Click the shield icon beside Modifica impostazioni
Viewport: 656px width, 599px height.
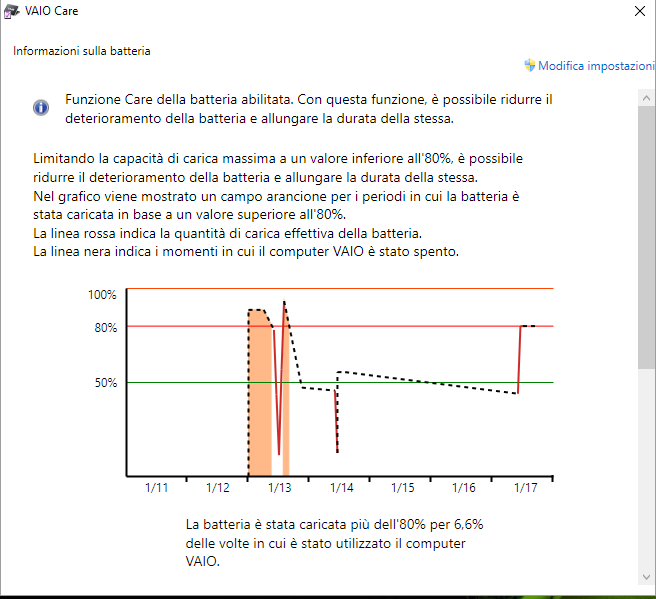click(530, 65)
